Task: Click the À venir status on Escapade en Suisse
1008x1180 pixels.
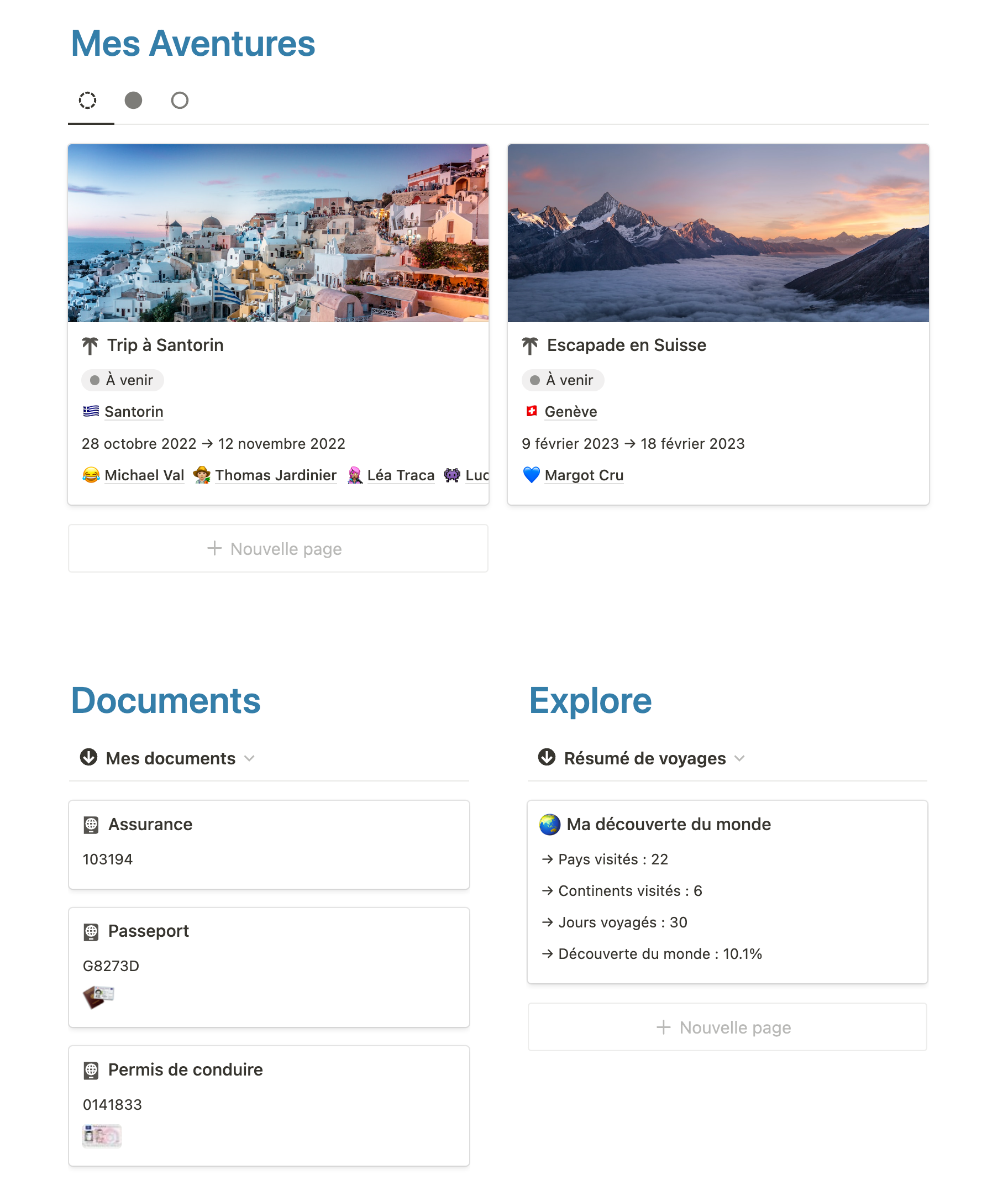Action: tap(562, 380)
